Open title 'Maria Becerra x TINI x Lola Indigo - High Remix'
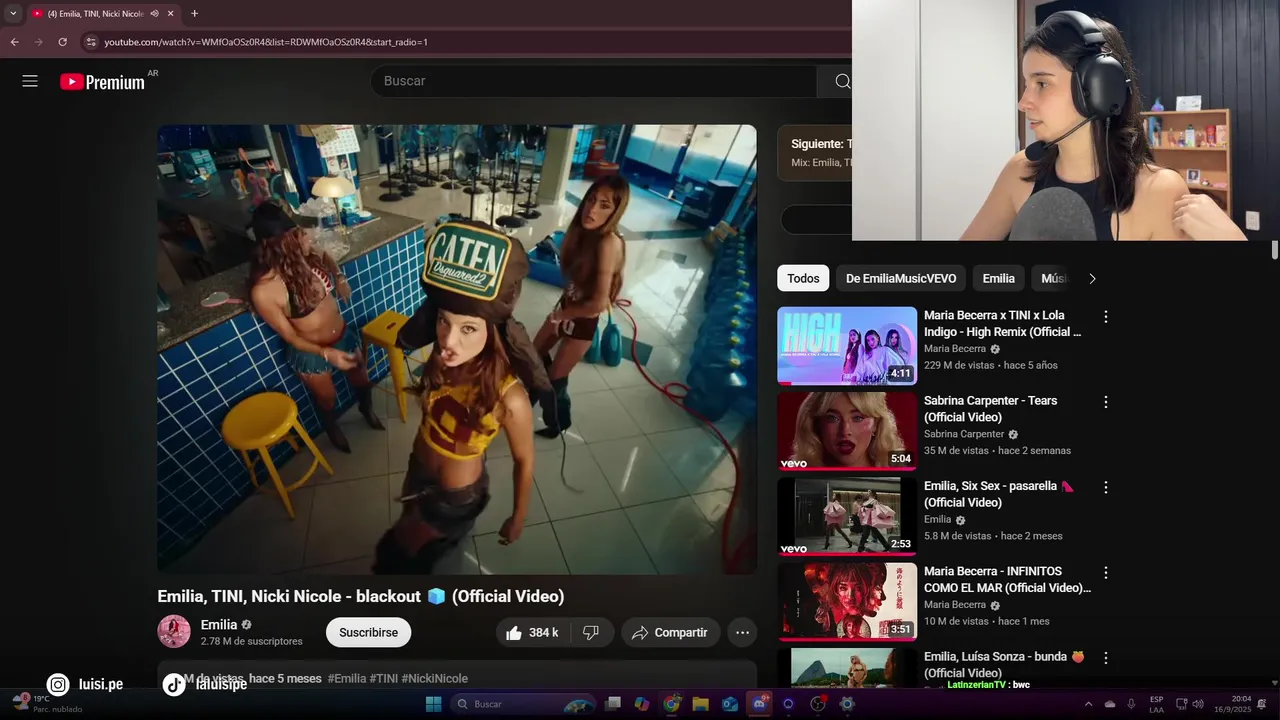Screen dimensions: 1280x720 pyautogui.click(x=1003, y=323)
